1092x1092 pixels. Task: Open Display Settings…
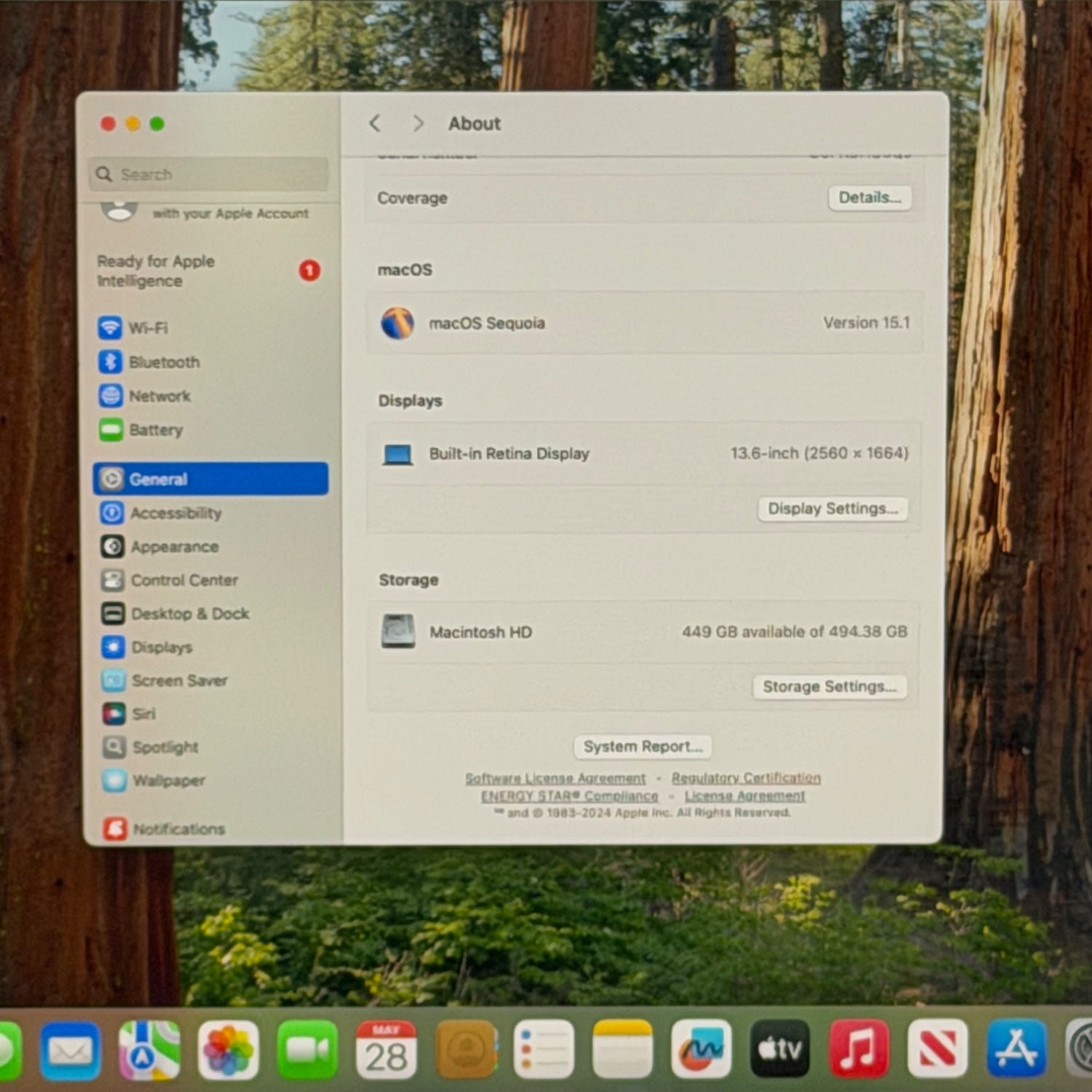pos(833,509)
